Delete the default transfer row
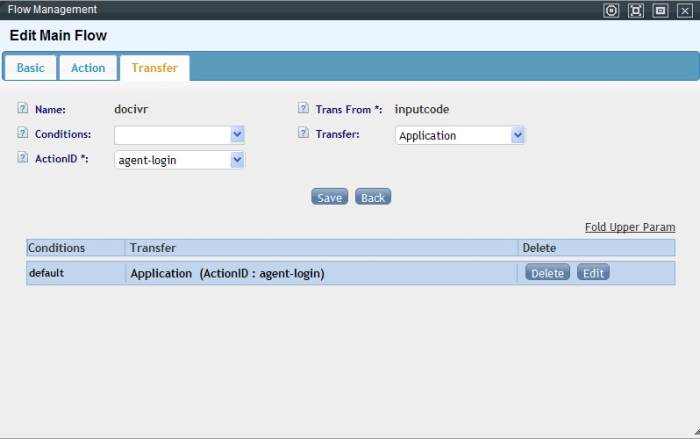Screen dimensions: 700x439 tap(547, 273)
